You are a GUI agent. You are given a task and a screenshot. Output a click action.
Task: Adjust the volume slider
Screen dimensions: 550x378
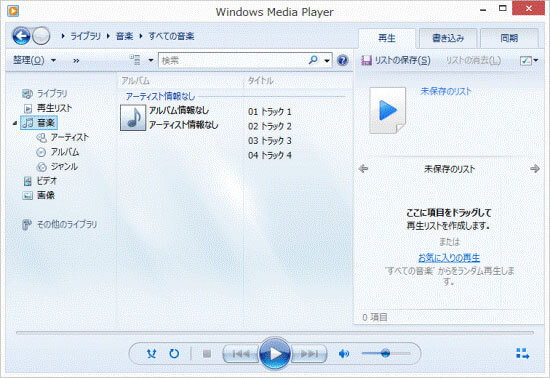point(386,353)
